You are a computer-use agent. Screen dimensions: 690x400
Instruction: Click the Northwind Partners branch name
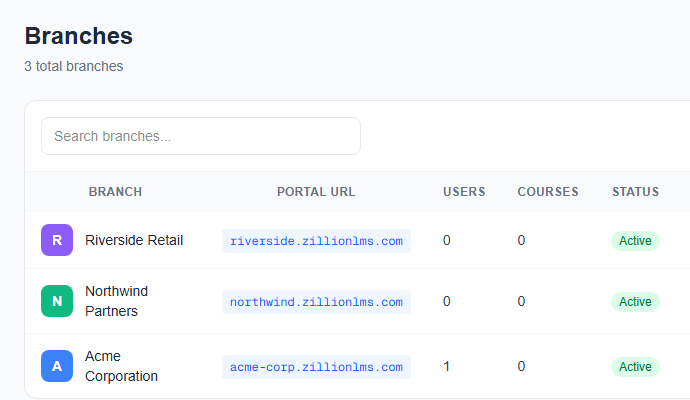click(117, 301)
